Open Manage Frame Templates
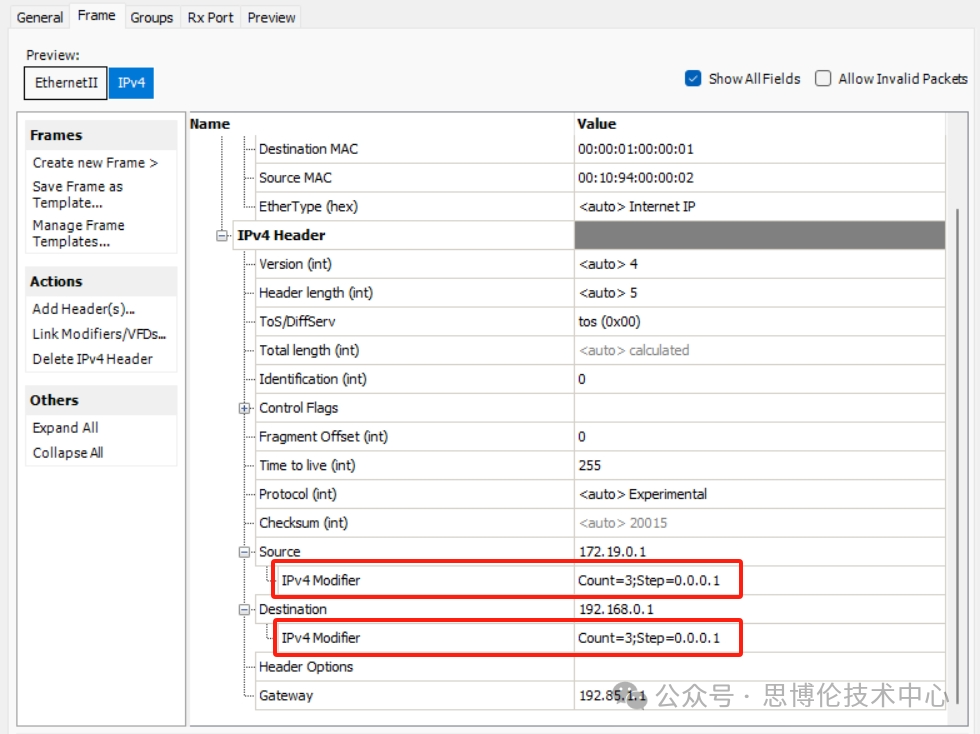This screenshot has width=980, height=734. (x=78, y=233)
